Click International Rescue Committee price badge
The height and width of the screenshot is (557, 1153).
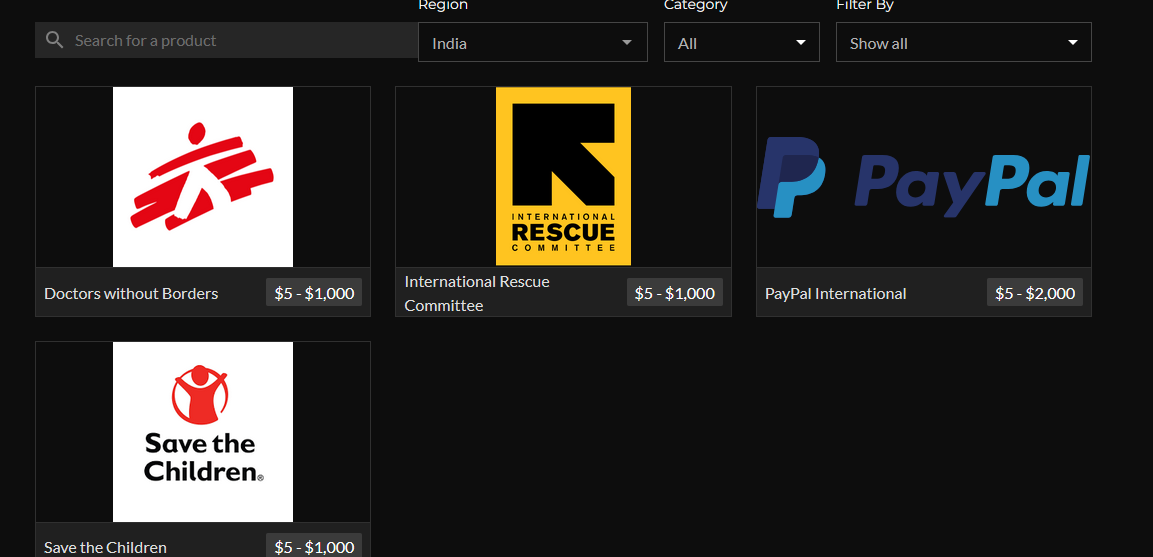point(674,293)
